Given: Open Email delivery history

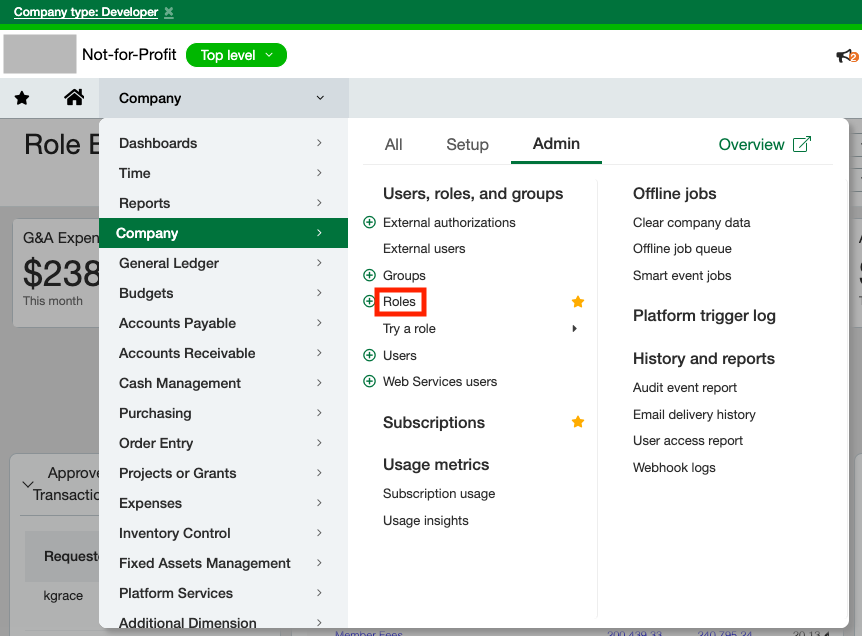Looking at the screenshot, I should click(694, 414).
